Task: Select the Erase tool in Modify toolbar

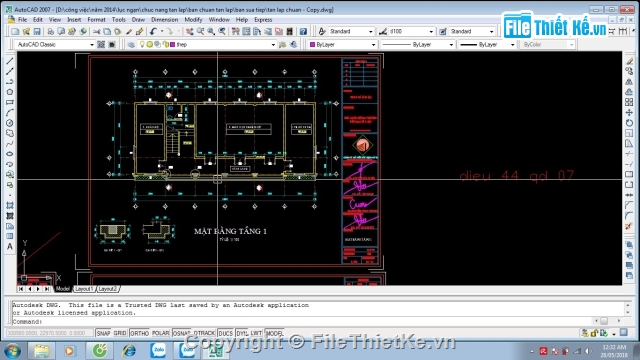Action: coord(629,61)
